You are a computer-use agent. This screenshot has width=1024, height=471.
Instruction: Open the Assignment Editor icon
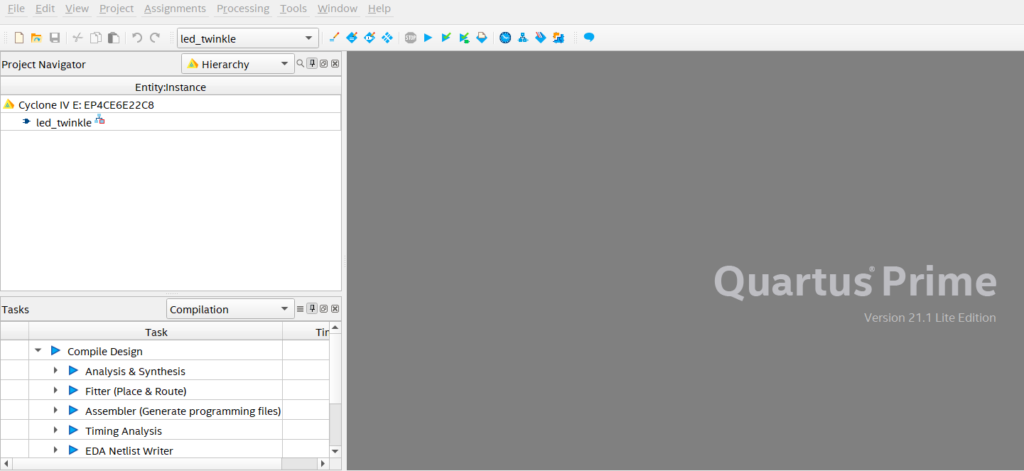[352, 37]
